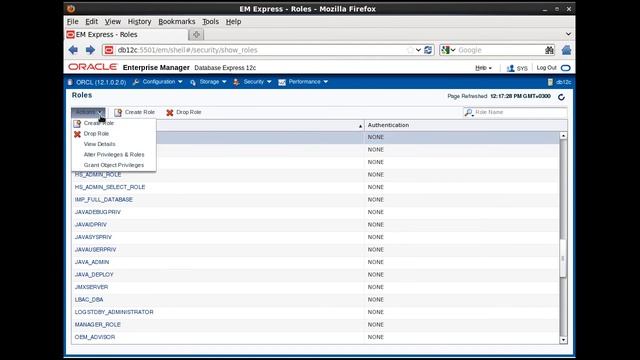This screenshot has height=360, width=640.
Task: Refresh the Roles page with the circular arrow
Action: click(x=561, y=97)
